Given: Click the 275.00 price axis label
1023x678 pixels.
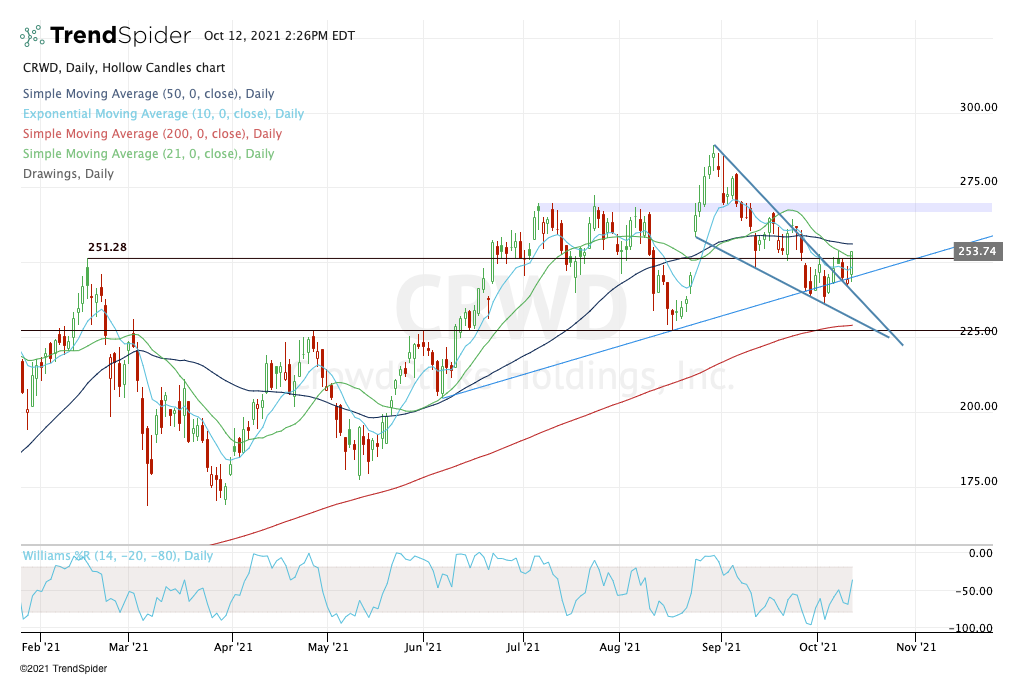Looking at the screenshot, I should coord(978,181).
